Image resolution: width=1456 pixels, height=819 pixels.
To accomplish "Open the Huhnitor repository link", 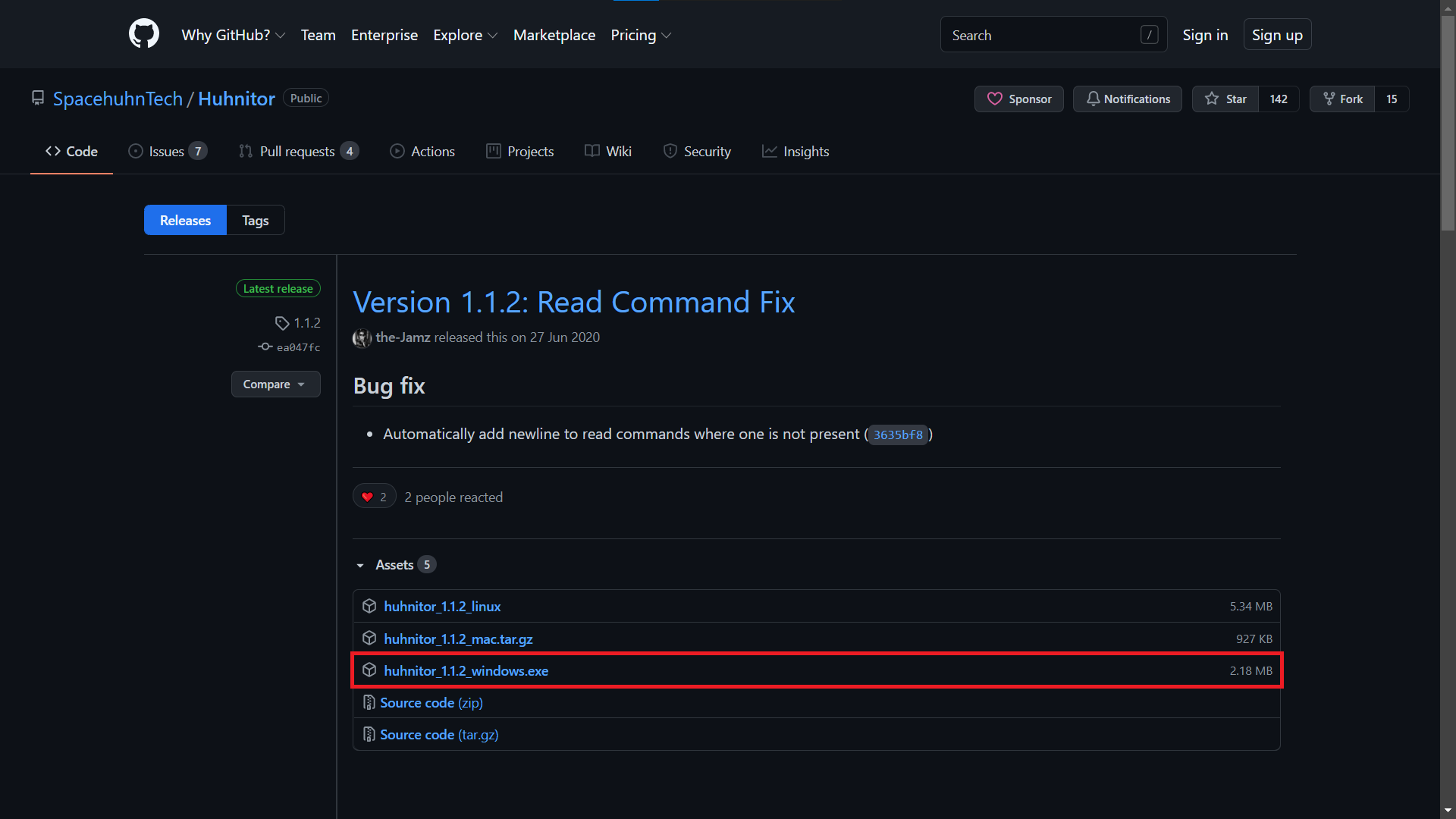I will (x=237, y=99).
